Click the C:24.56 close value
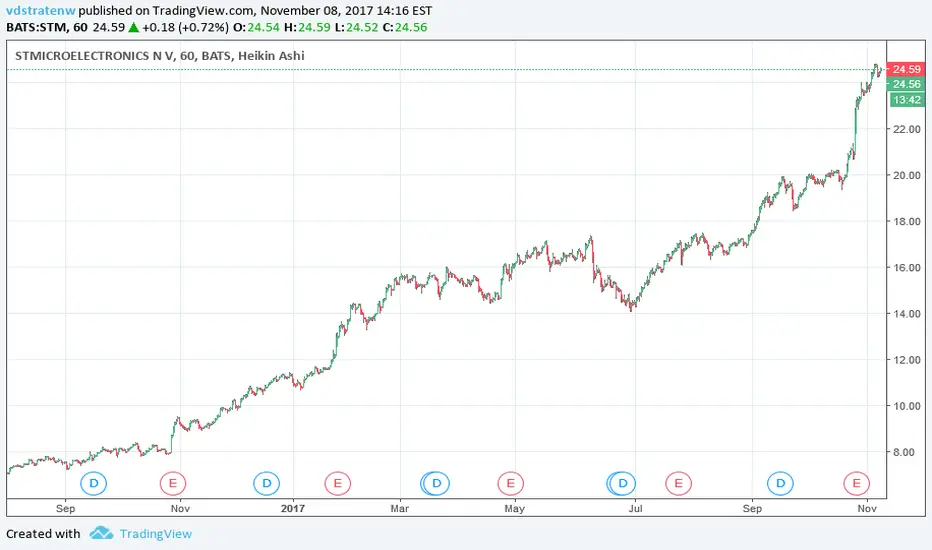932x550 pixels. [x=405, y=27]
